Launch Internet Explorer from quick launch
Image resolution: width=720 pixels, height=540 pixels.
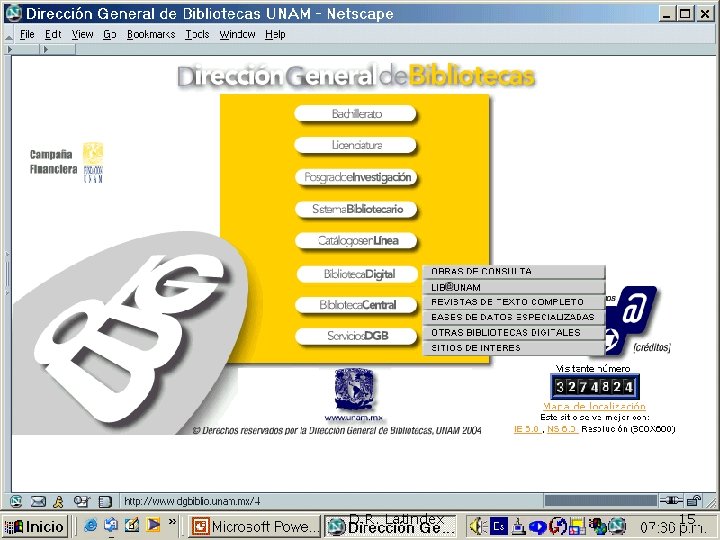tap(90, 525)
